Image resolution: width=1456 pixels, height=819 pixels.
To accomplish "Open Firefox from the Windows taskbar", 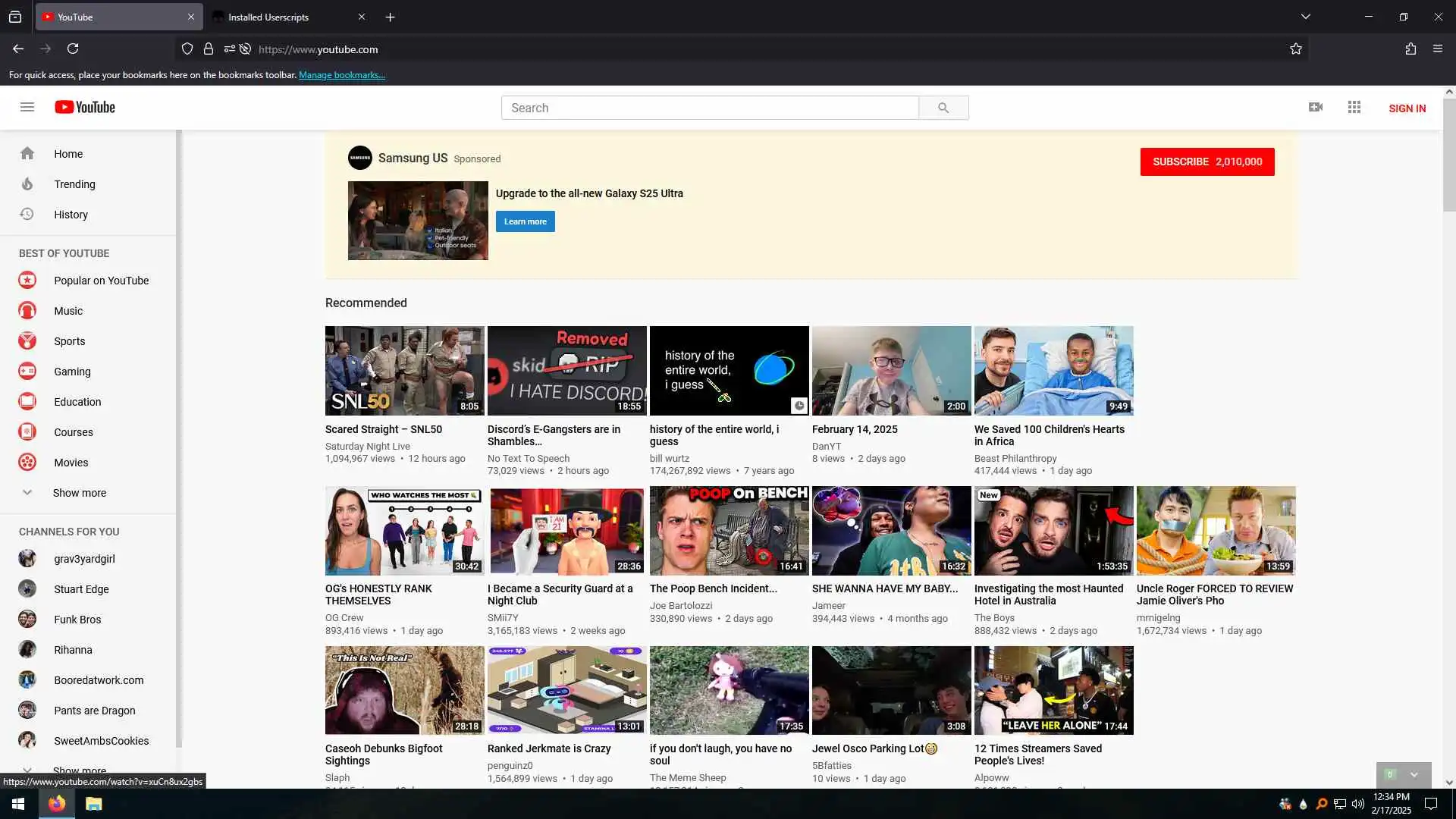I will click(57, 804).
